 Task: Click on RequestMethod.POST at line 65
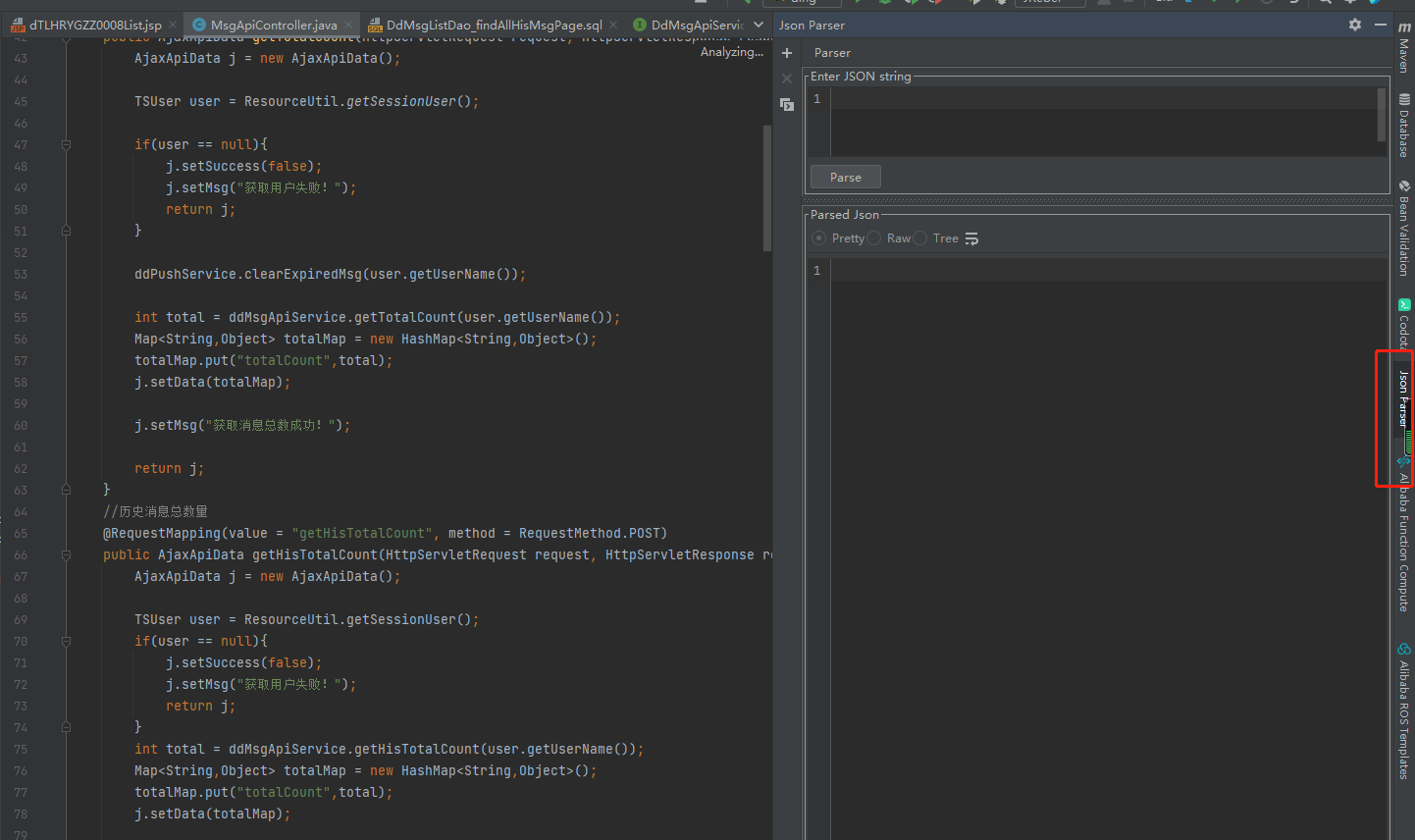click(x=590, y=534)
